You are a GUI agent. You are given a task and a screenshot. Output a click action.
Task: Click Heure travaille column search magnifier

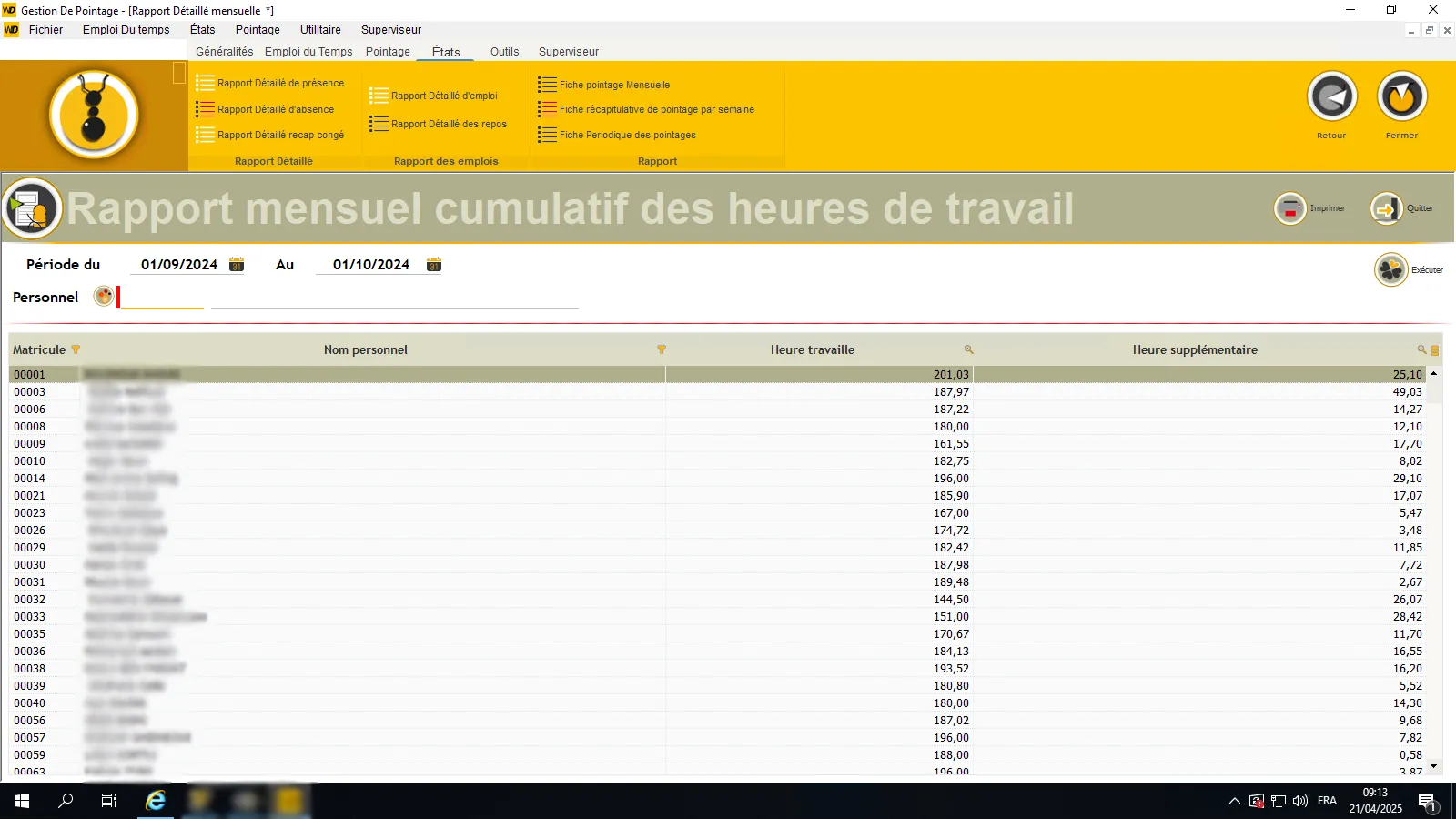(968, 349)
